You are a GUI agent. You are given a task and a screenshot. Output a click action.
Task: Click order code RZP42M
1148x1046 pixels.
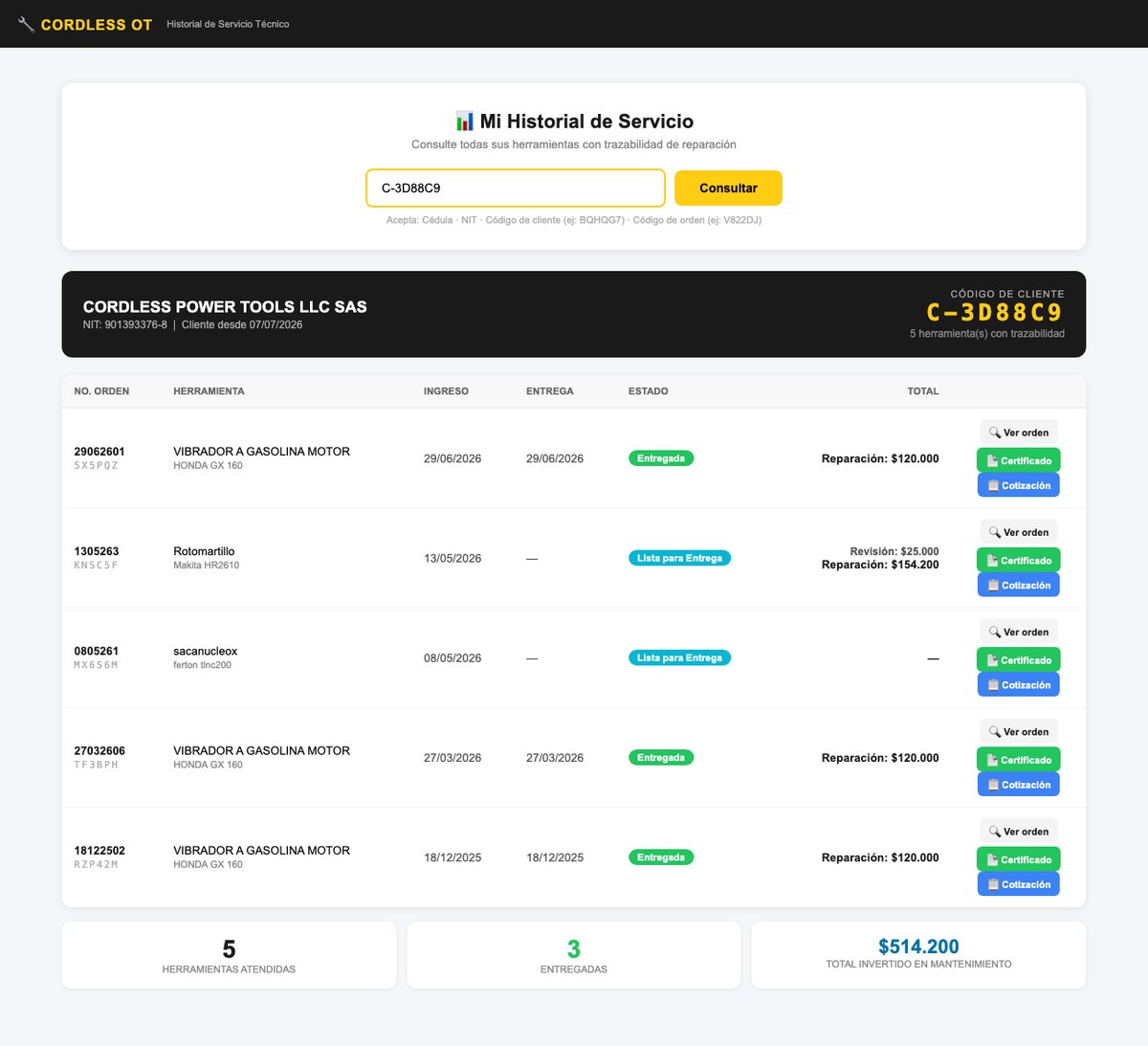pyautogui.click(x=96, y=864)
